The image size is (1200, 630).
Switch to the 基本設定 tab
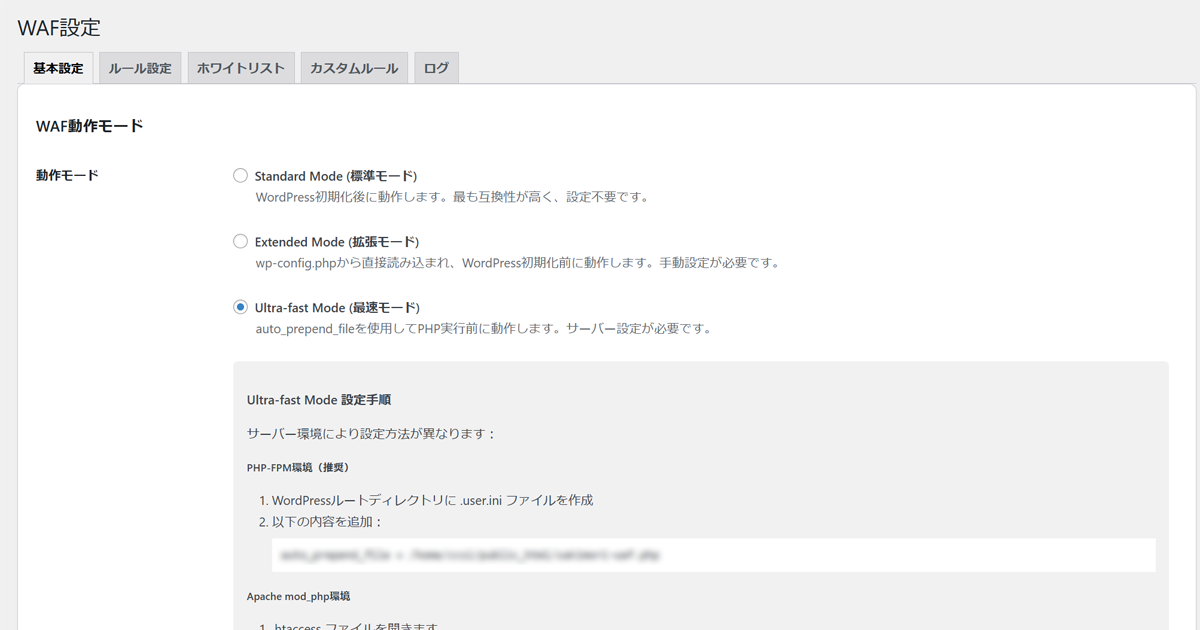coord(58,69)
